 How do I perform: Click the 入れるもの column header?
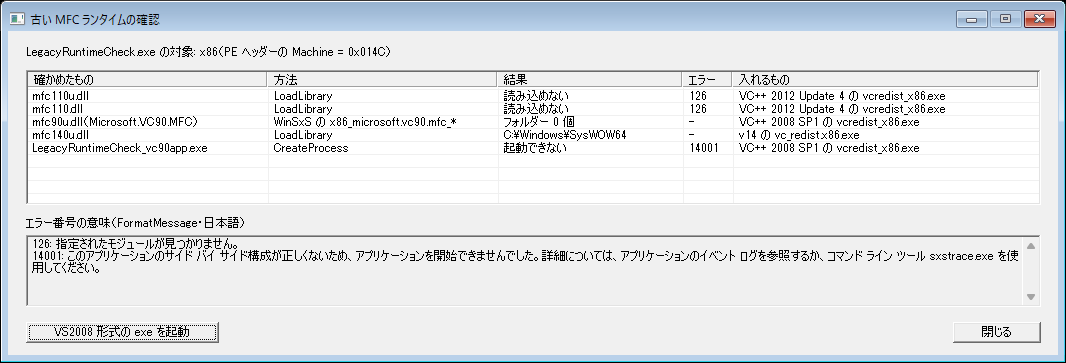(884, 80)
